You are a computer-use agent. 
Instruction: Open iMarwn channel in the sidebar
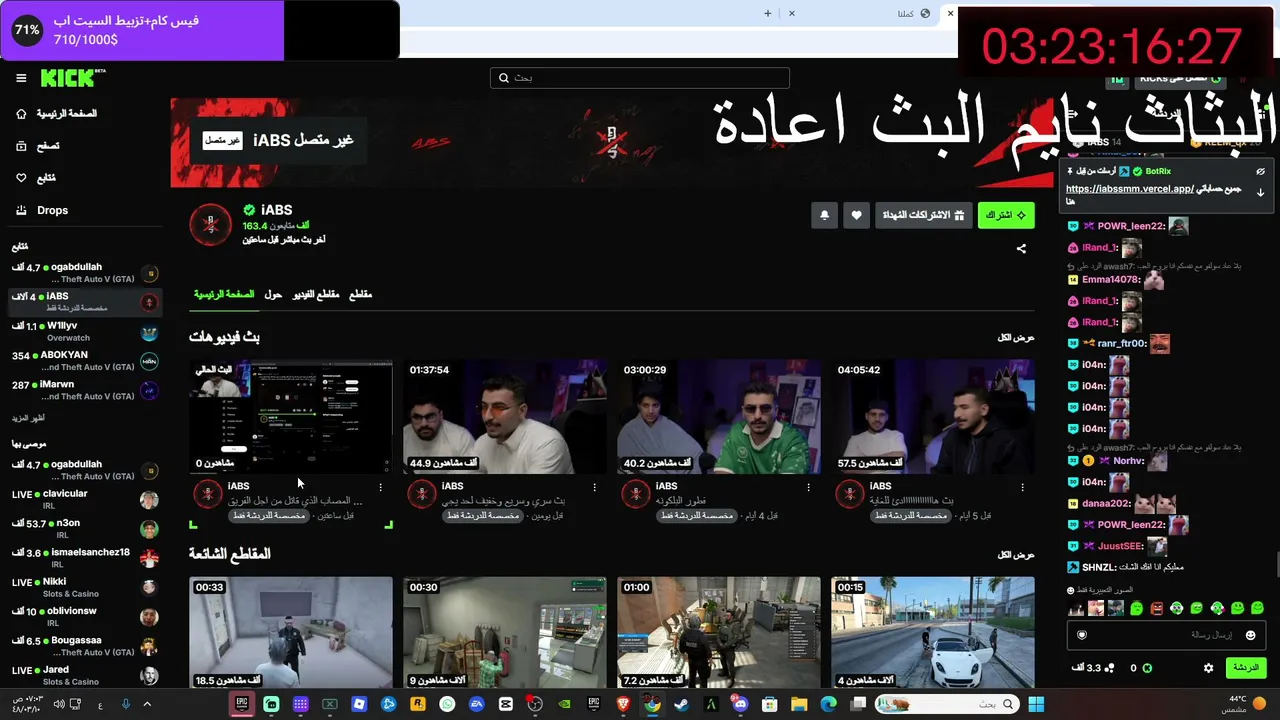pyautogui.click(x=85, y=390)
